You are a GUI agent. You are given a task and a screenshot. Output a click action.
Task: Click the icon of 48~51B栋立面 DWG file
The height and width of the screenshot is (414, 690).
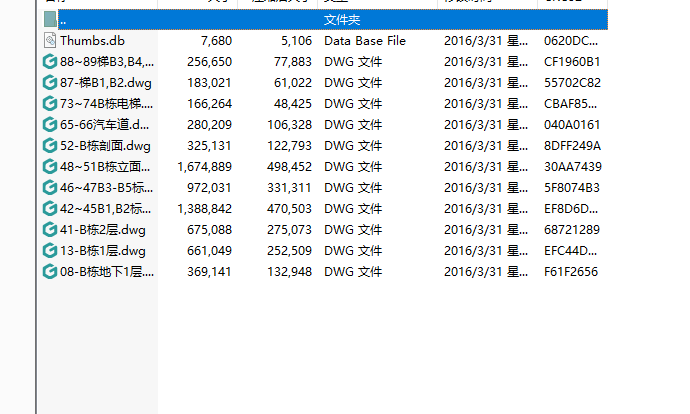pyautogui.click(x=50, y=166)
